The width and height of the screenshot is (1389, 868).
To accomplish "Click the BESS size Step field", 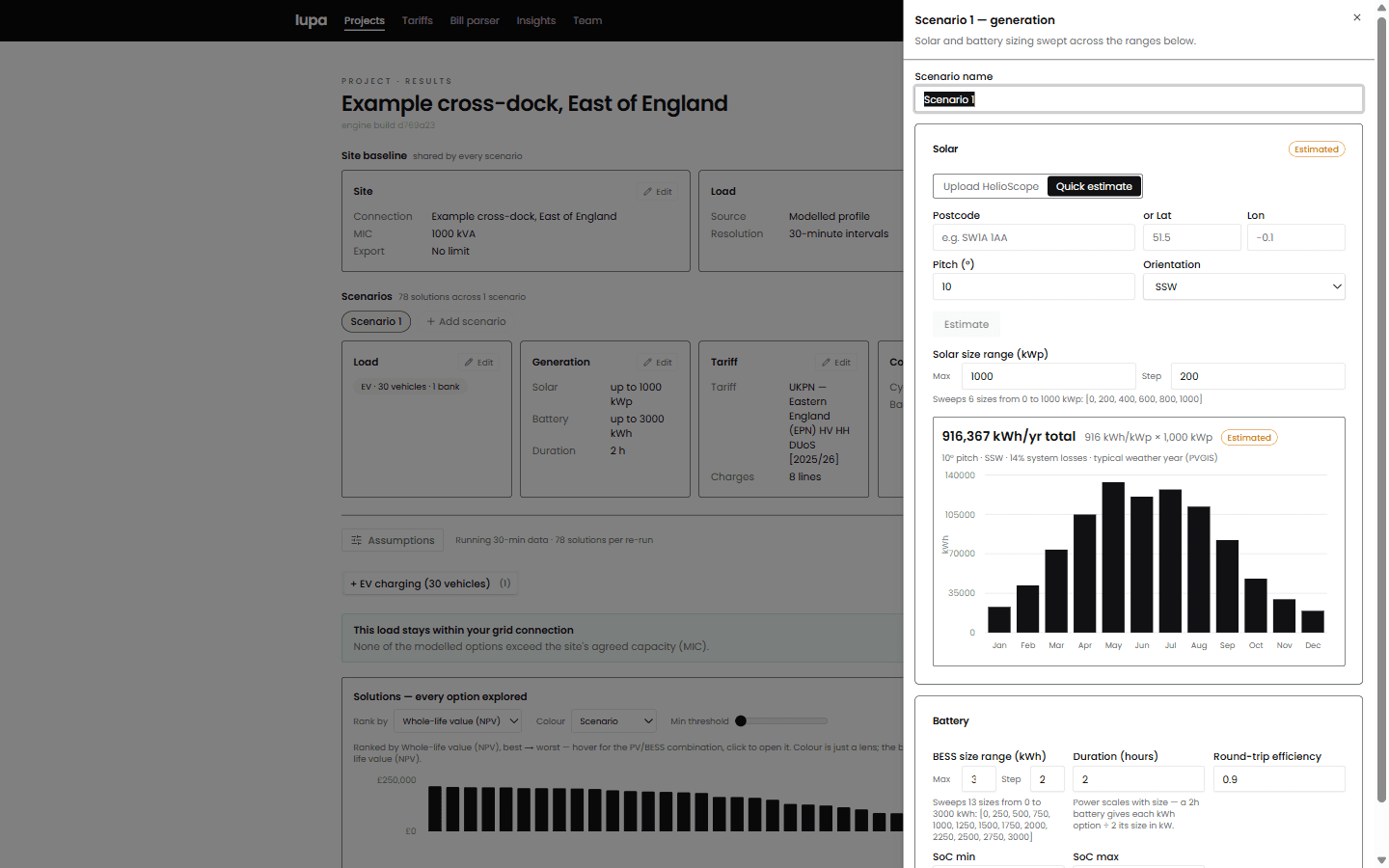I will coord(1047,779).
